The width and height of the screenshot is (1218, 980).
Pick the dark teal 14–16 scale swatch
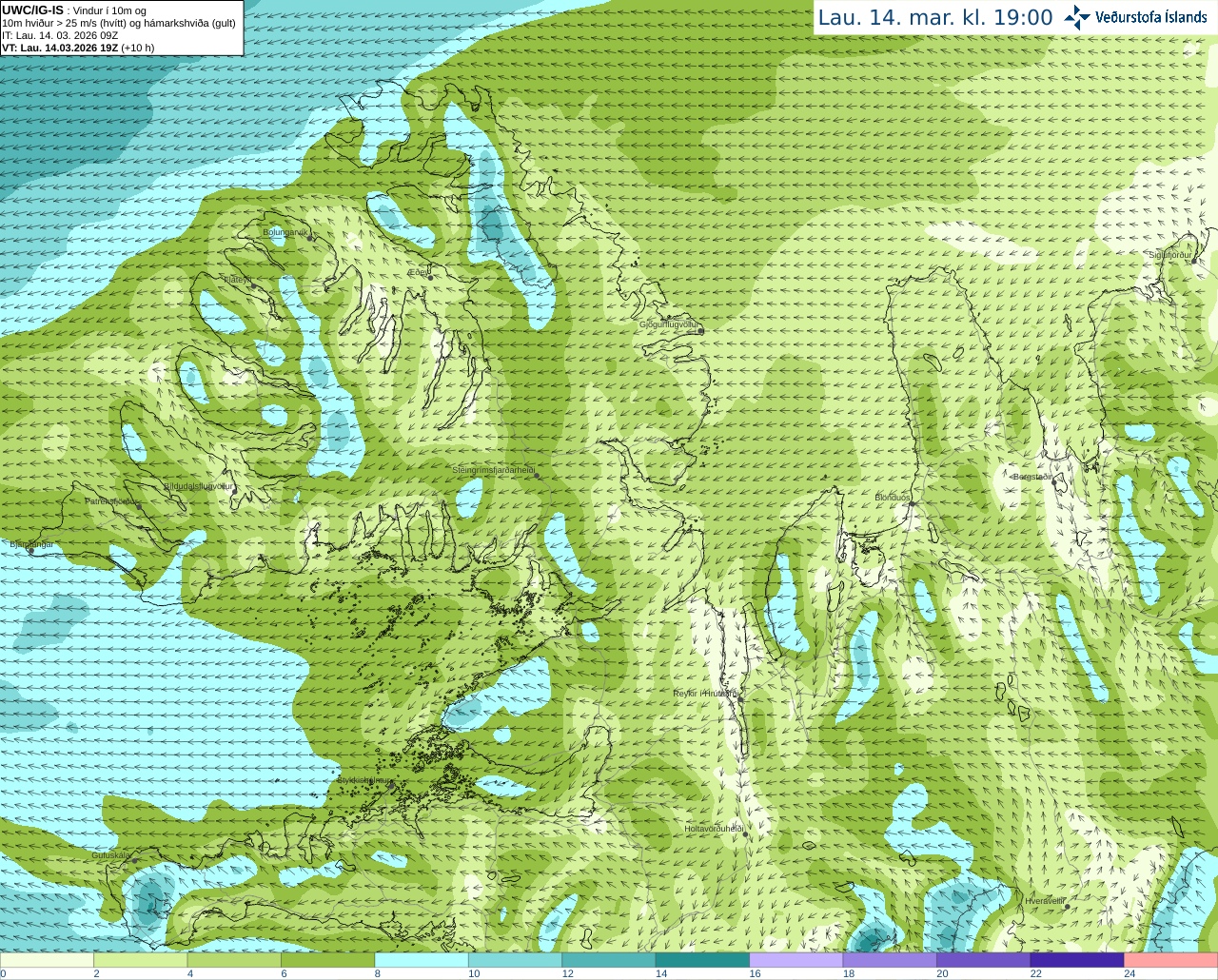point(702,960)
